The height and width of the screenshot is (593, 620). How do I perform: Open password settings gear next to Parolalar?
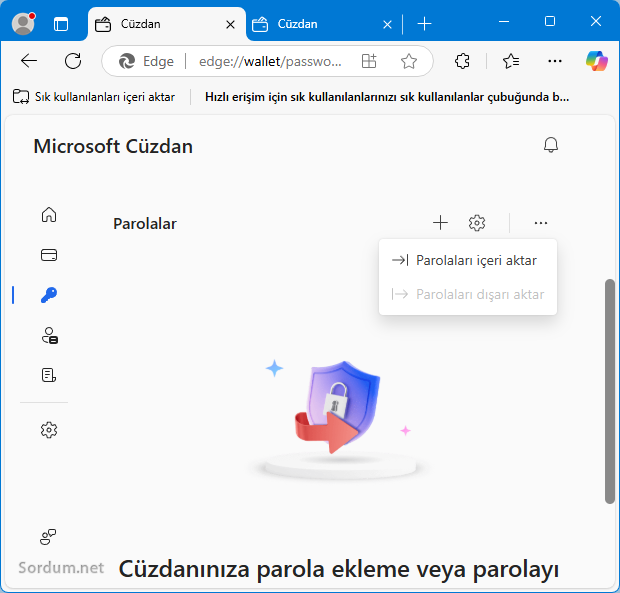pyautogui.click(x=477, y=223)
